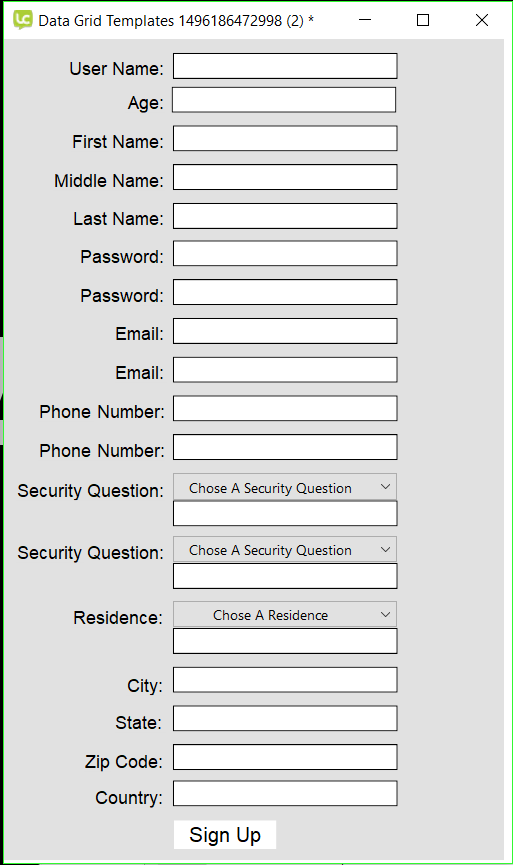Focus the Last Name input box
The height and width of the screenshot is (865, 513).
(x=285, y=216)
